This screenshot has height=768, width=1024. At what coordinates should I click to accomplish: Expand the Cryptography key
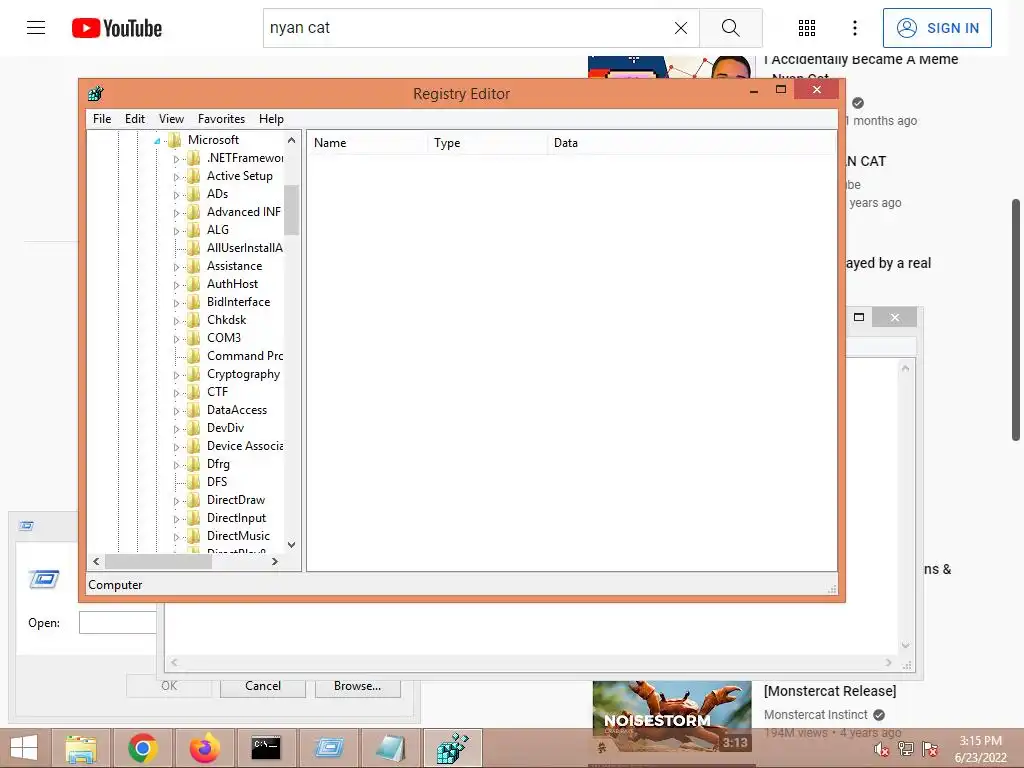point(176,375)
